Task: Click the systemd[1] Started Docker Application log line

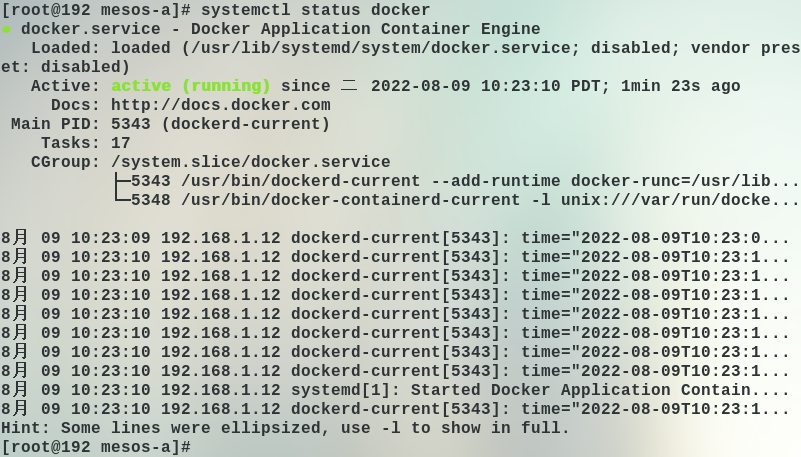Action: 396,390
